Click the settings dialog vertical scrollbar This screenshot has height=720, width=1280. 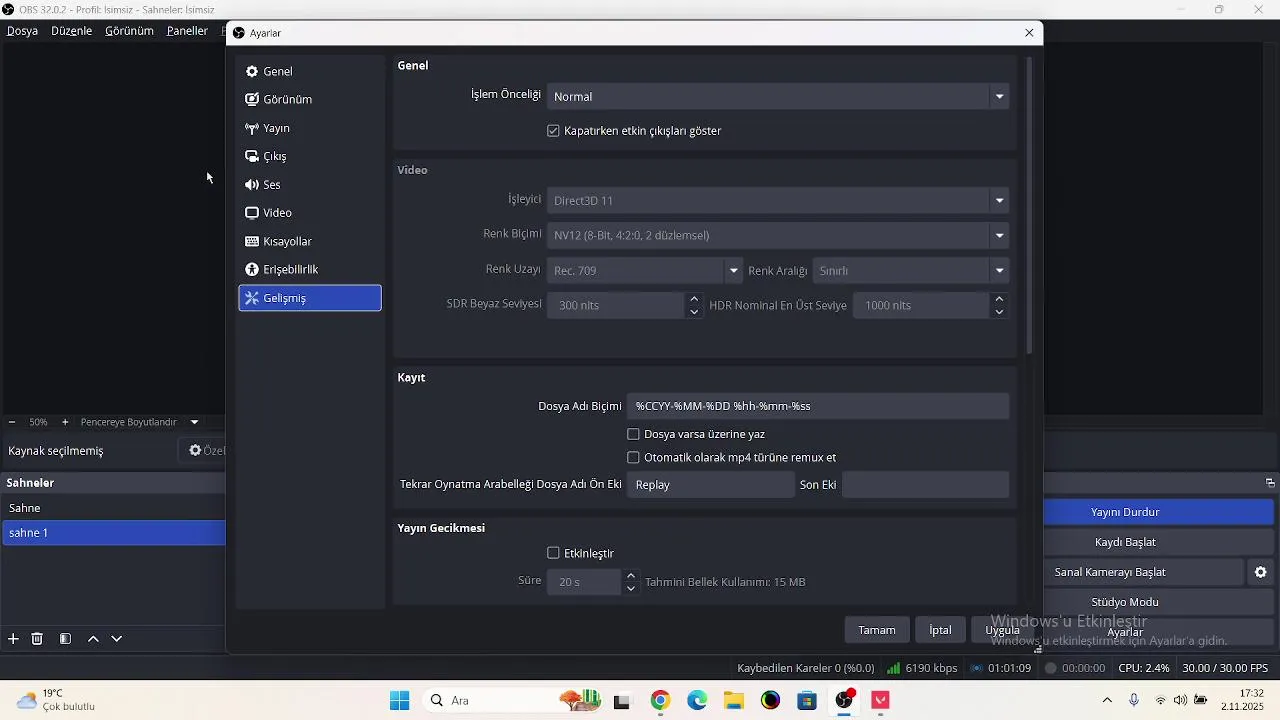point(1029,205)
